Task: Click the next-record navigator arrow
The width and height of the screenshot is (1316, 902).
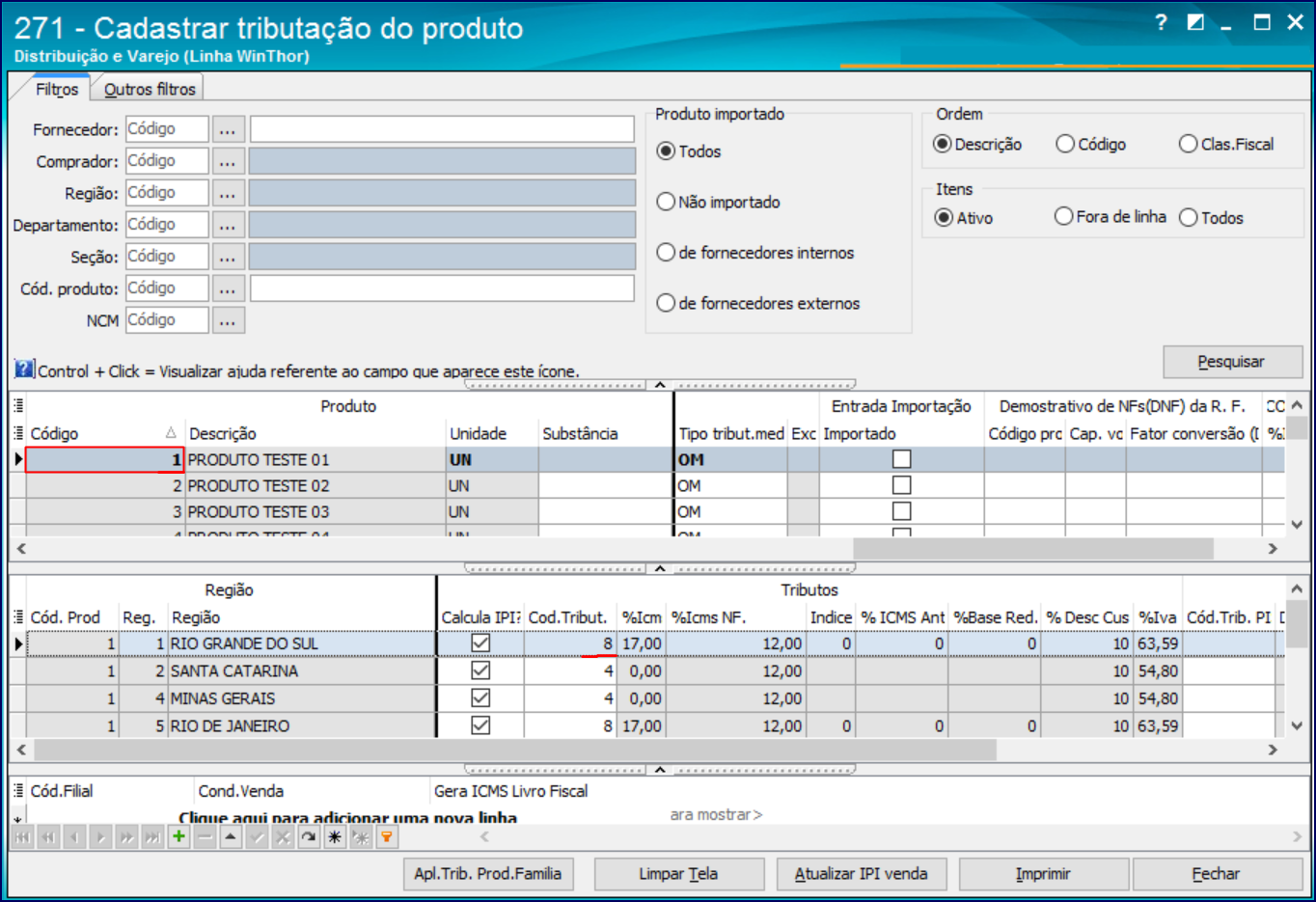Action: (x=100, y=837)
